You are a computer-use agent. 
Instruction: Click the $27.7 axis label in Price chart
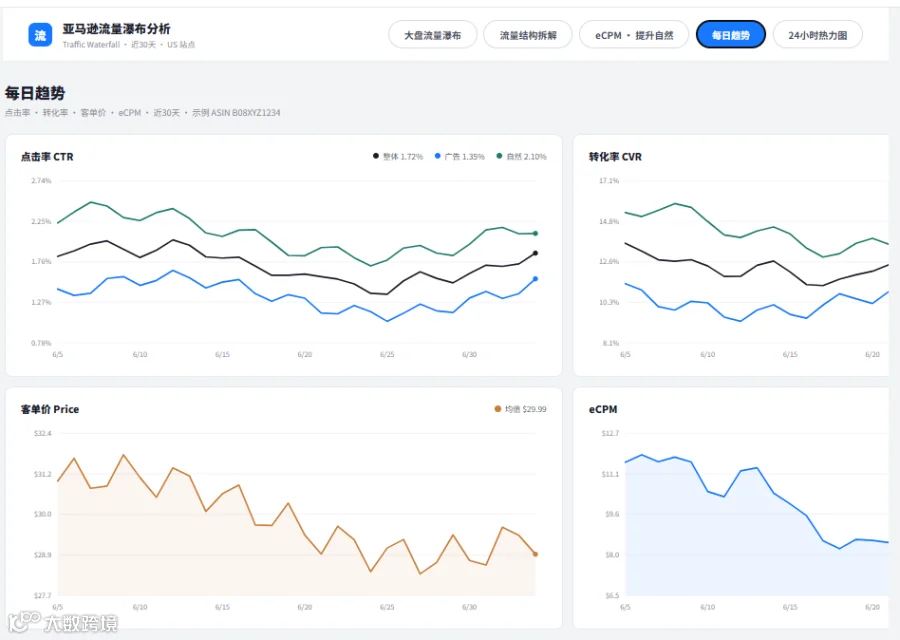43,595
